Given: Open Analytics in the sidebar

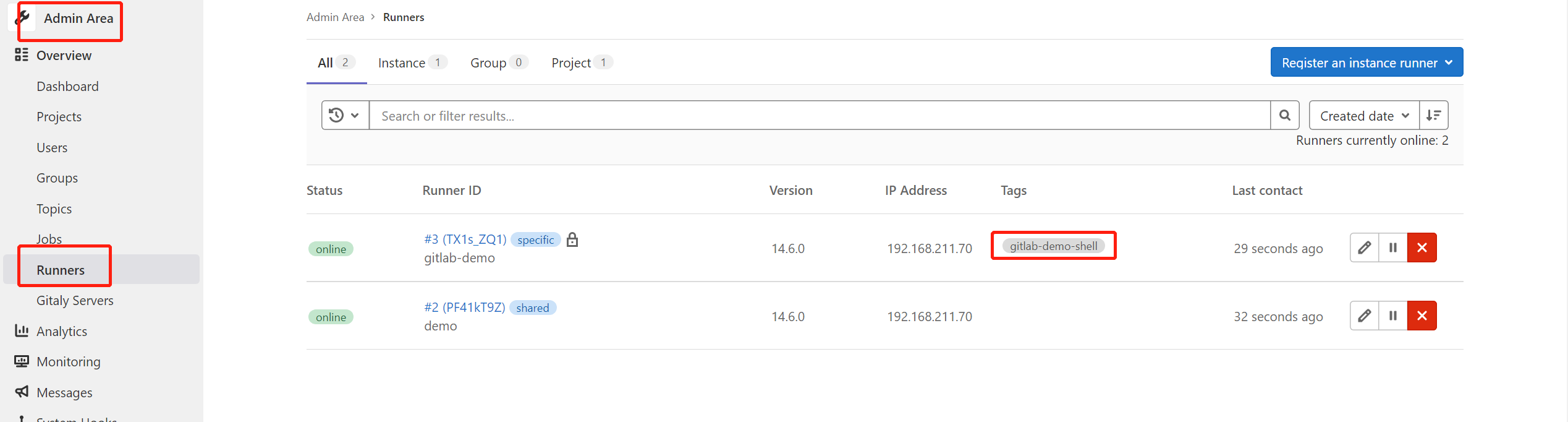Looking at the screenshot, I should tap(61, 331).
